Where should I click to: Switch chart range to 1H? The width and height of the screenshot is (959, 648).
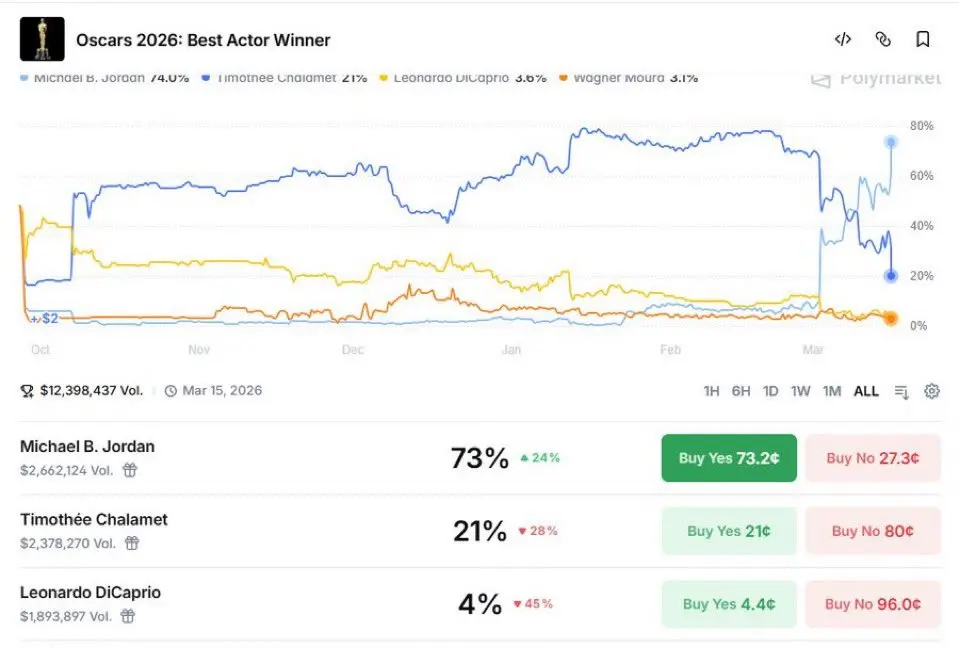(711, 391)
